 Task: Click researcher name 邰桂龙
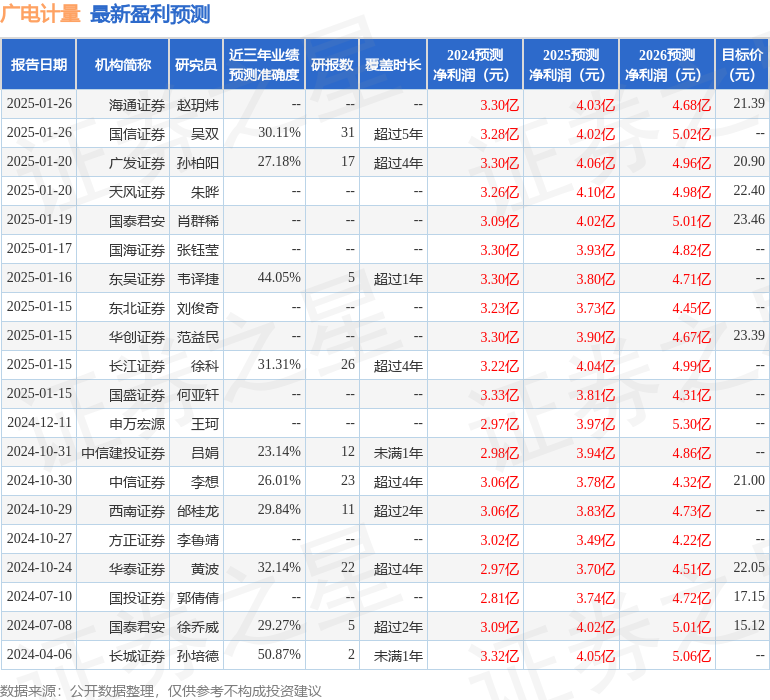[197, 511]
